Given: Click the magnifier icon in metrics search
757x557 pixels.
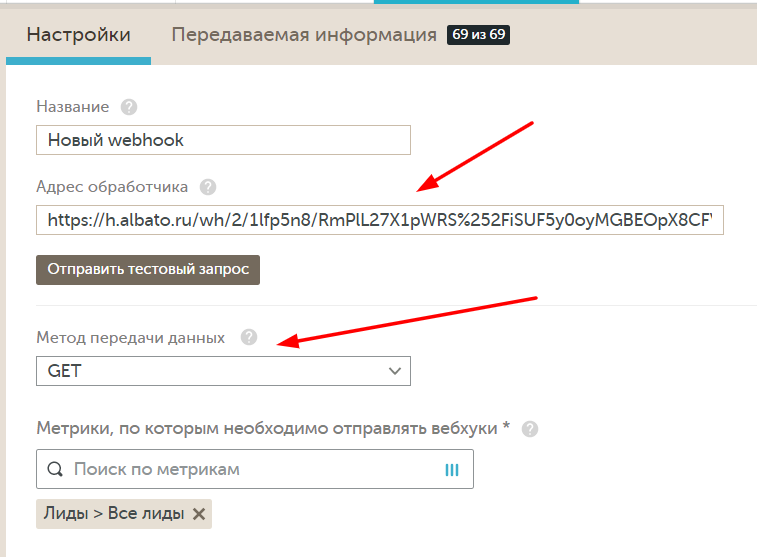Looking at the screenshot, I should point(55,469).
